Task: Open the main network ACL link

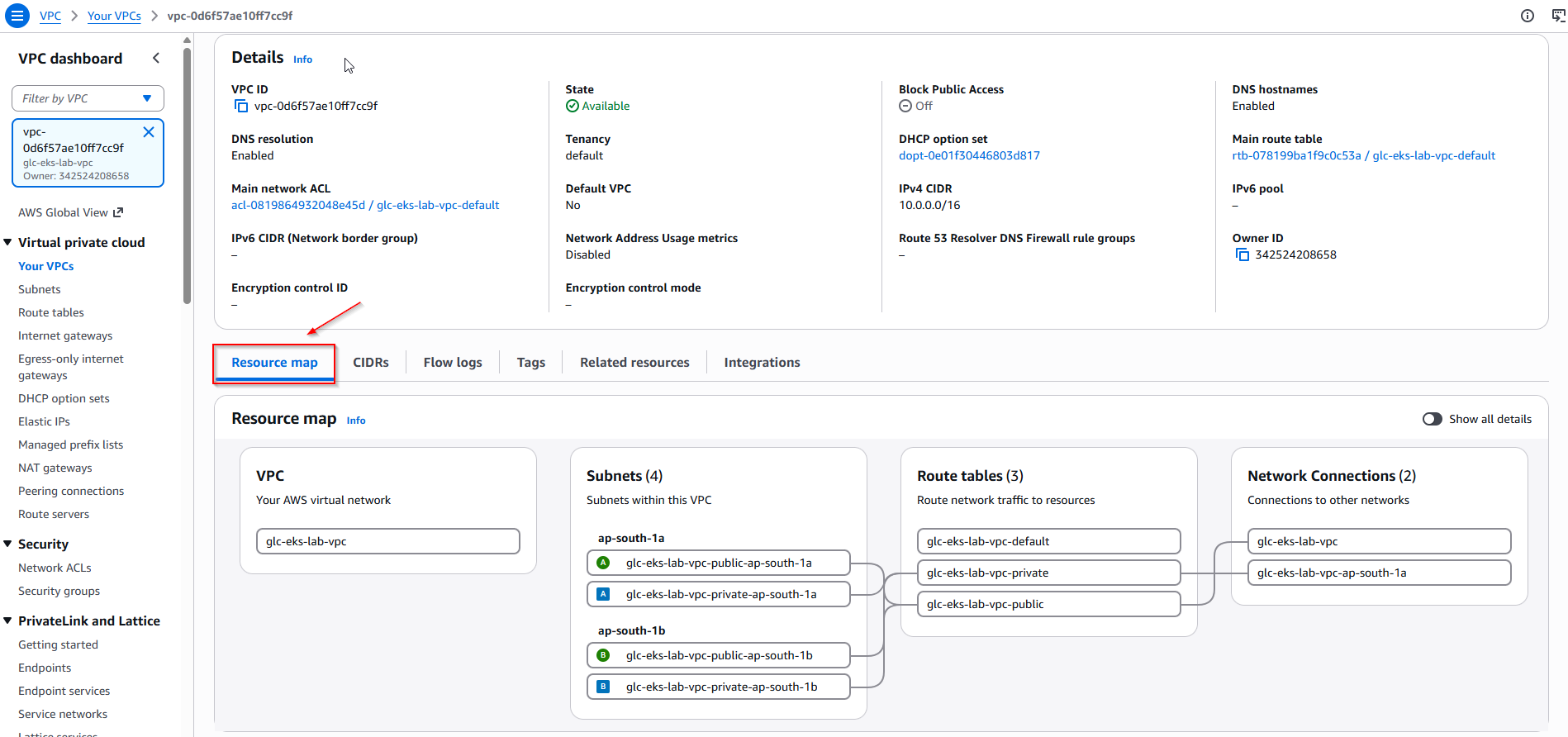Action: click(365, 205)
